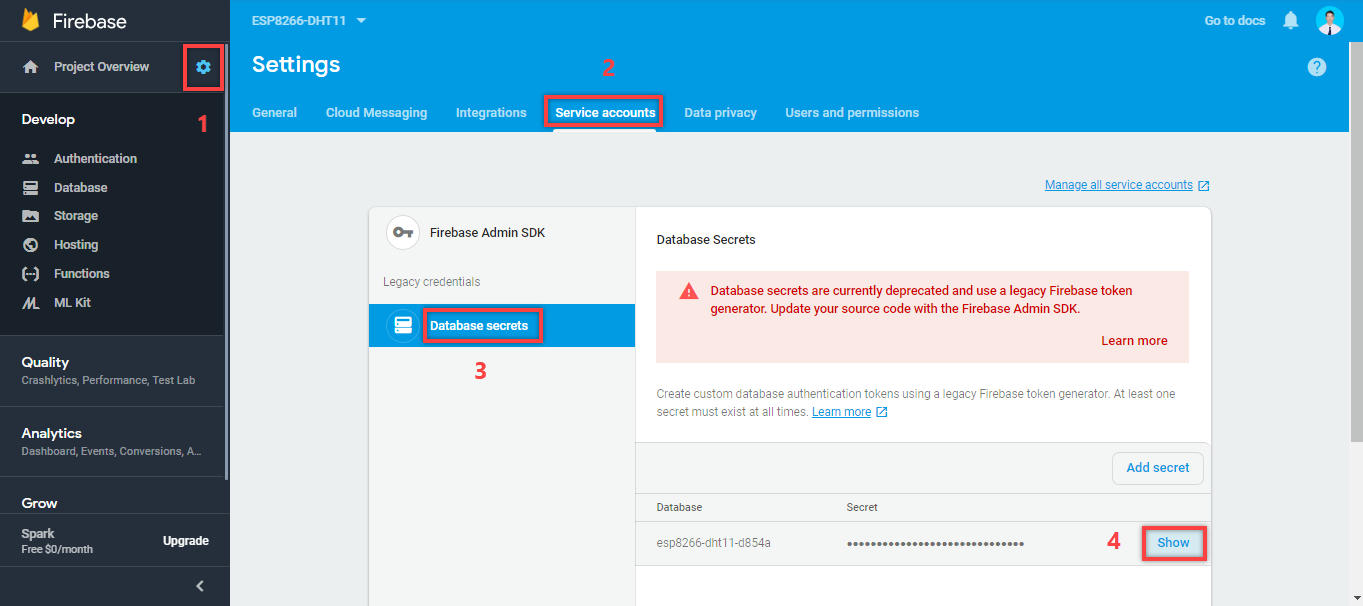
Task: Open the user account avatar
Action: coord(1329,20)
